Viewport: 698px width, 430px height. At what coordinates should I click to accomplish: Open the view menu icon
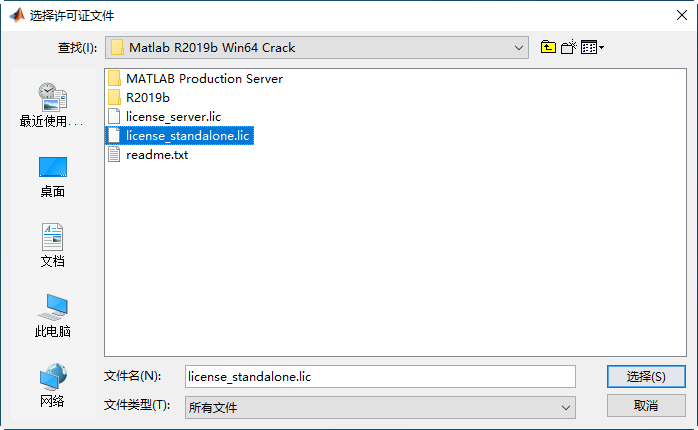(592, 47)
